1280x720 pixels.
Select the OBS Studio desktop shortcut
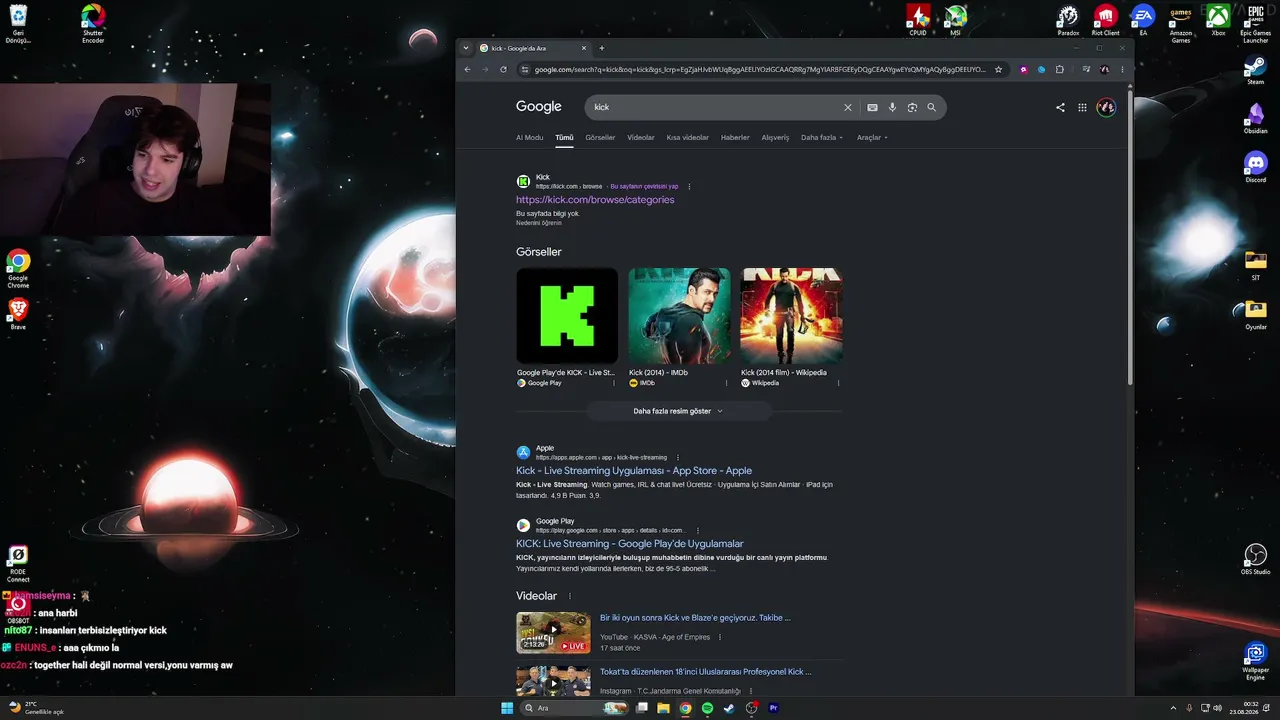tap(1256, 560)
